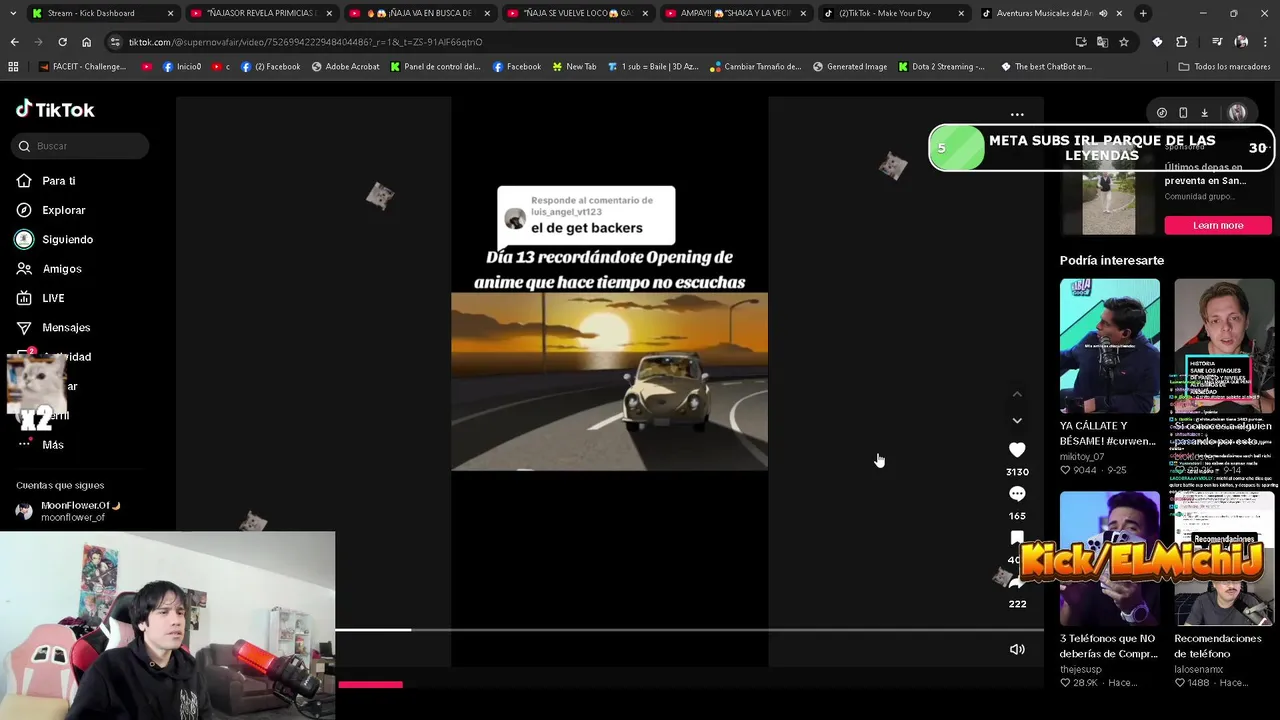Expand Todos los marcadores folder
The width and height of the screenshot is (1280, 720).
[1224, 66]
